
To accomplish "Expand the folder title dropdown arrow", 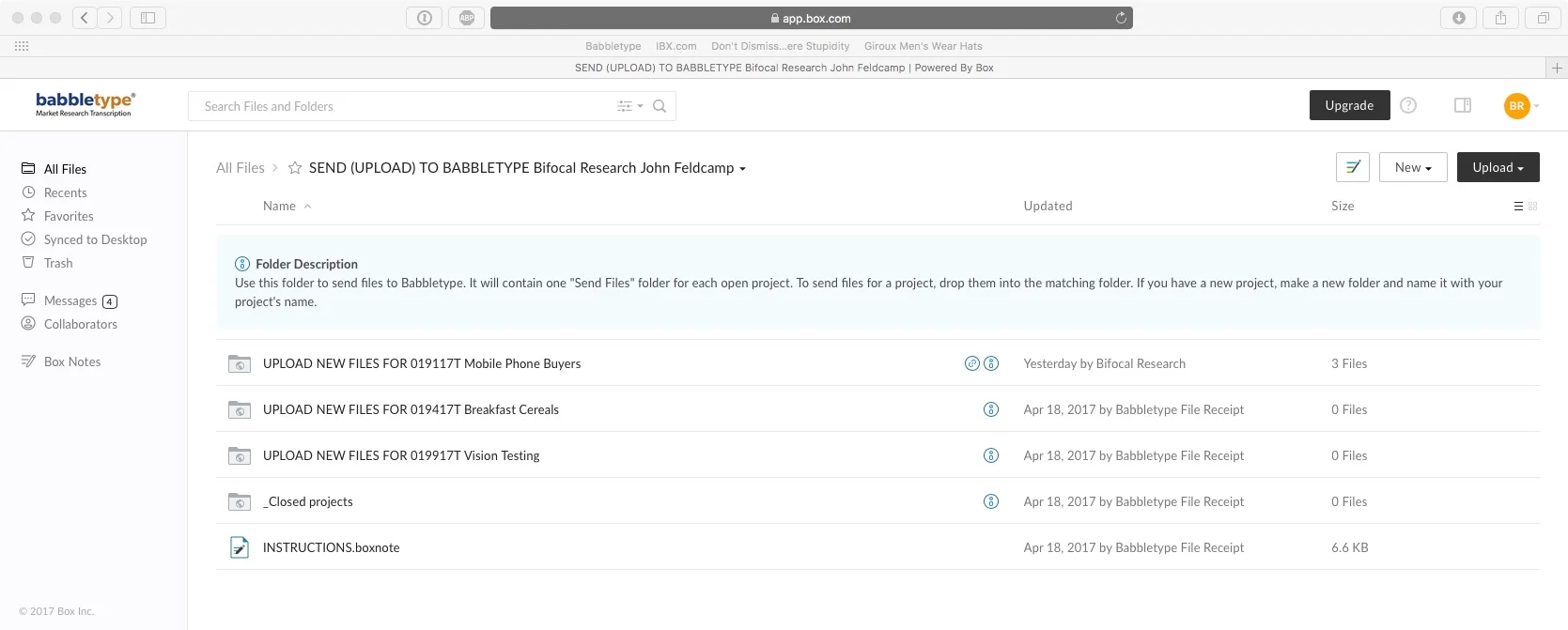I will pos(742,169).
